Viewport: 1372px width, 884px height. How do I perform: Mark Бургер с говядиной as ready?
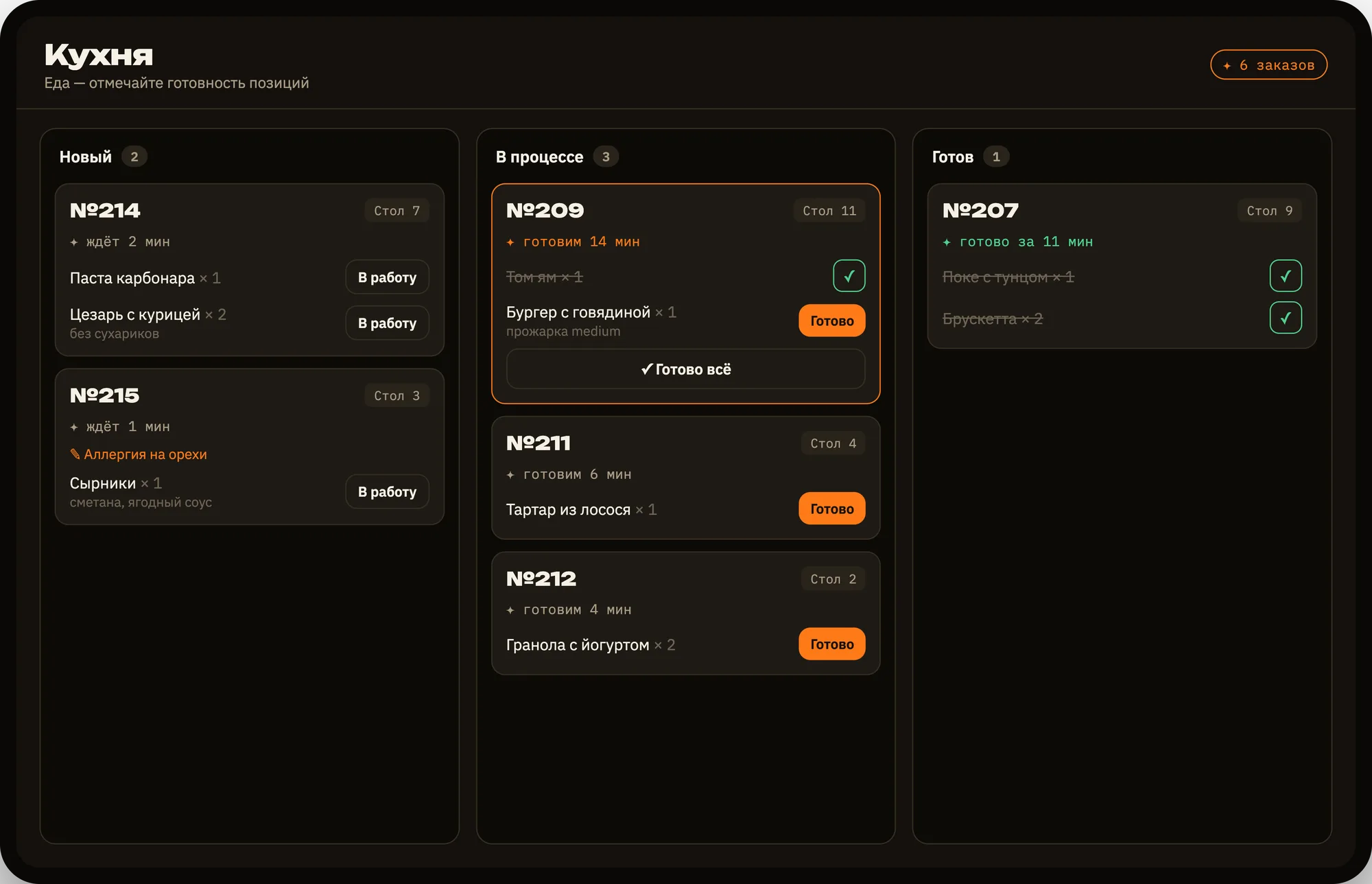click(x=831, y=321)
